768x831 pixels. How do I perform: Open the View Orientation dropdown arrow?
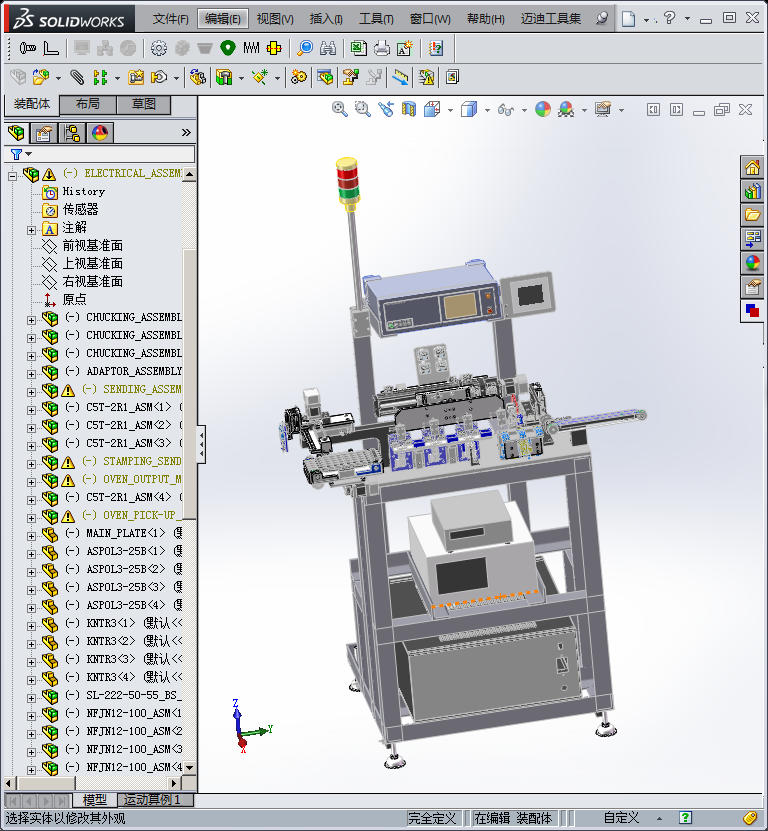click(451, 110)
